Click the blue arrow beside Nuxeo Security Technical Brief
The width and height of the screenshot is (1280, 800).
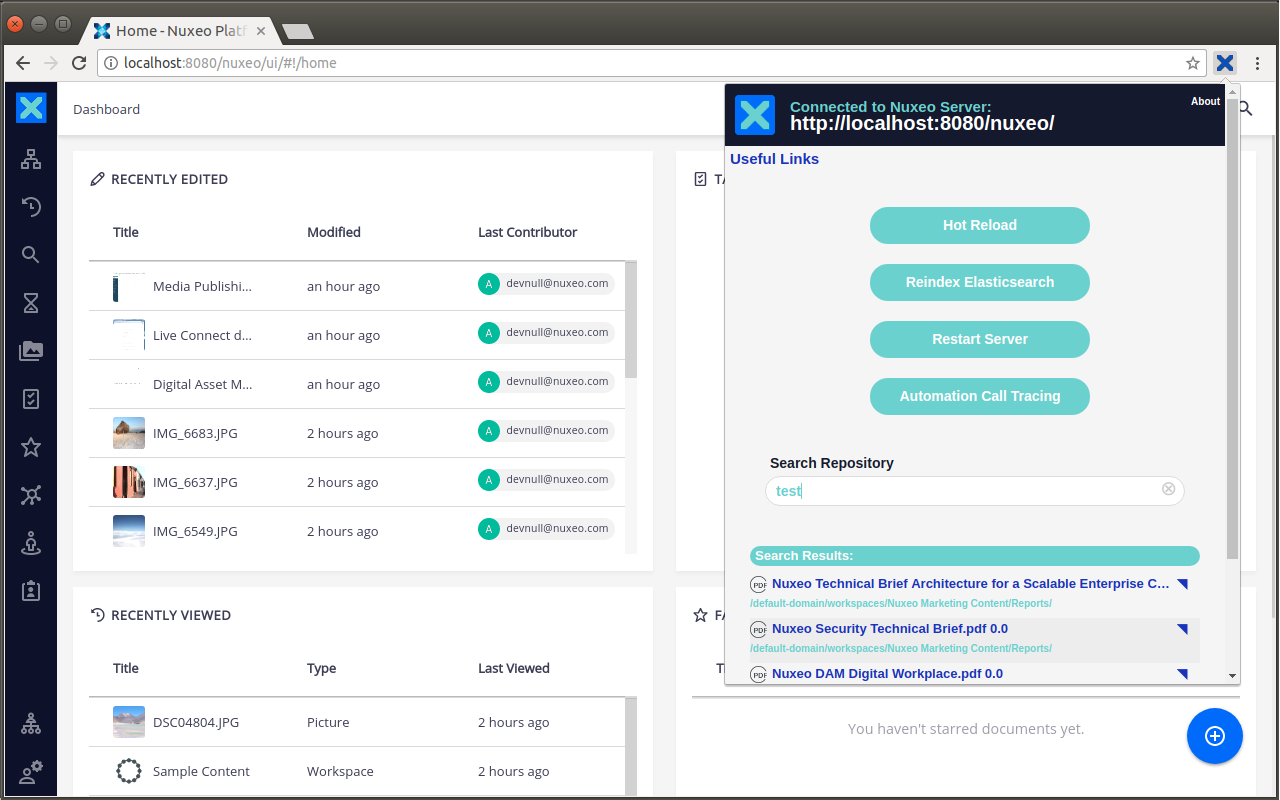[x=1182, y=629]
